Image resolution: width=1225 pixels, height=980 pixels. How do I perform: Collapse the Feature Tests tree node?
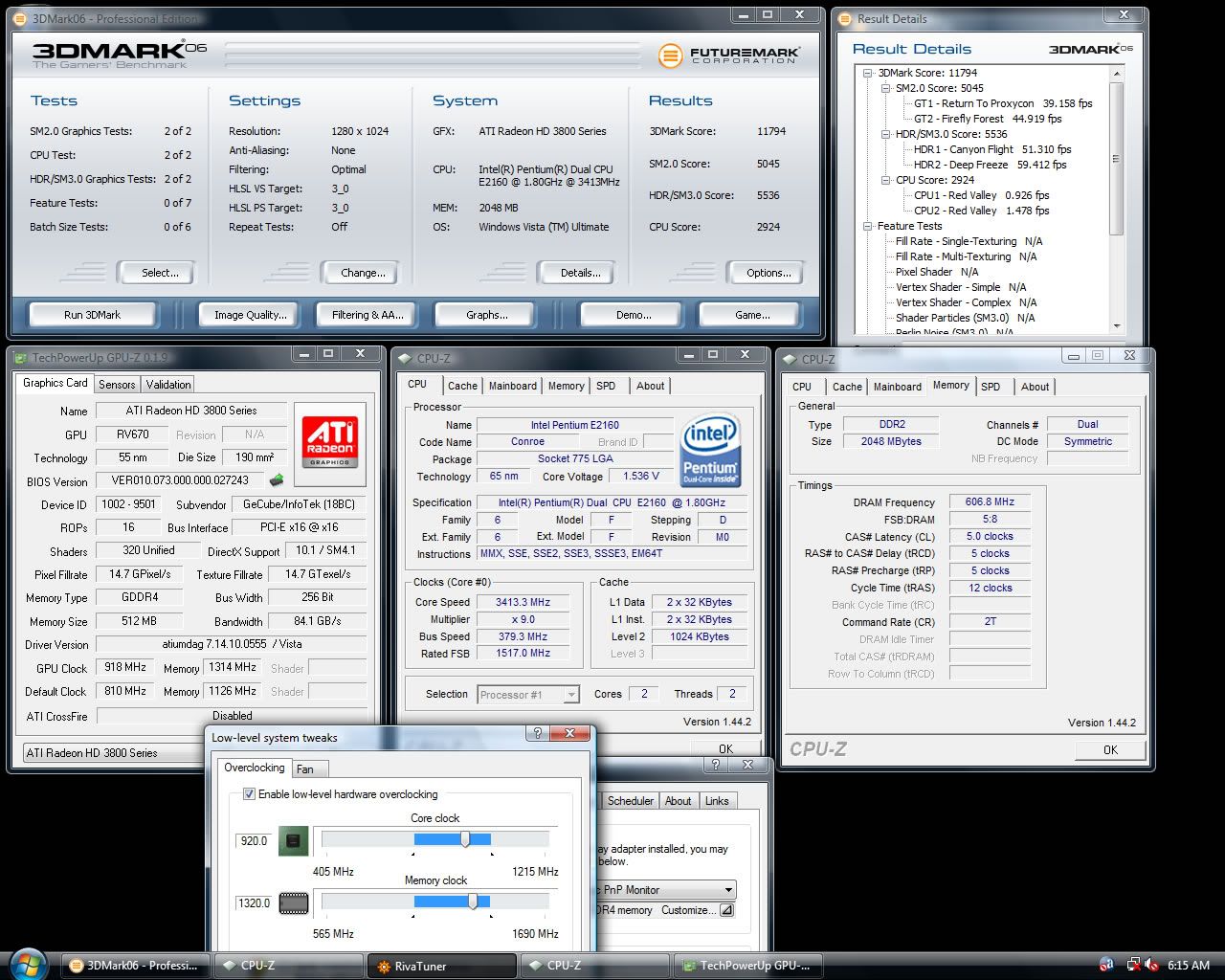coord(868,226)
